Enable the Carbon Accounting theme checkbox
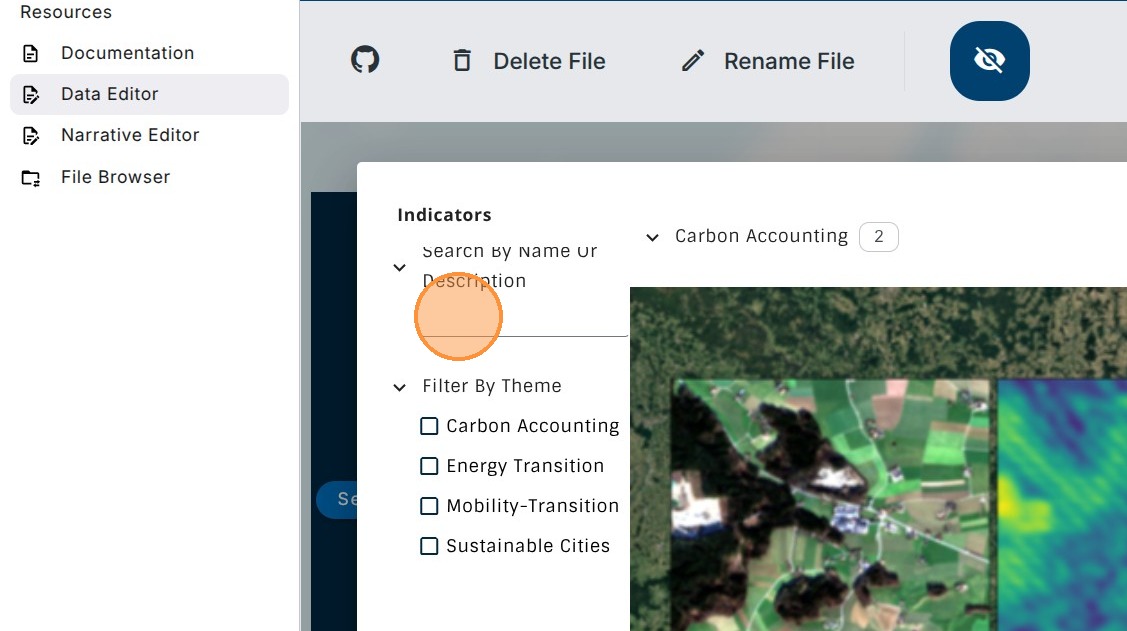This screenshot has width=1127, height=631. [x=429, y=426]
